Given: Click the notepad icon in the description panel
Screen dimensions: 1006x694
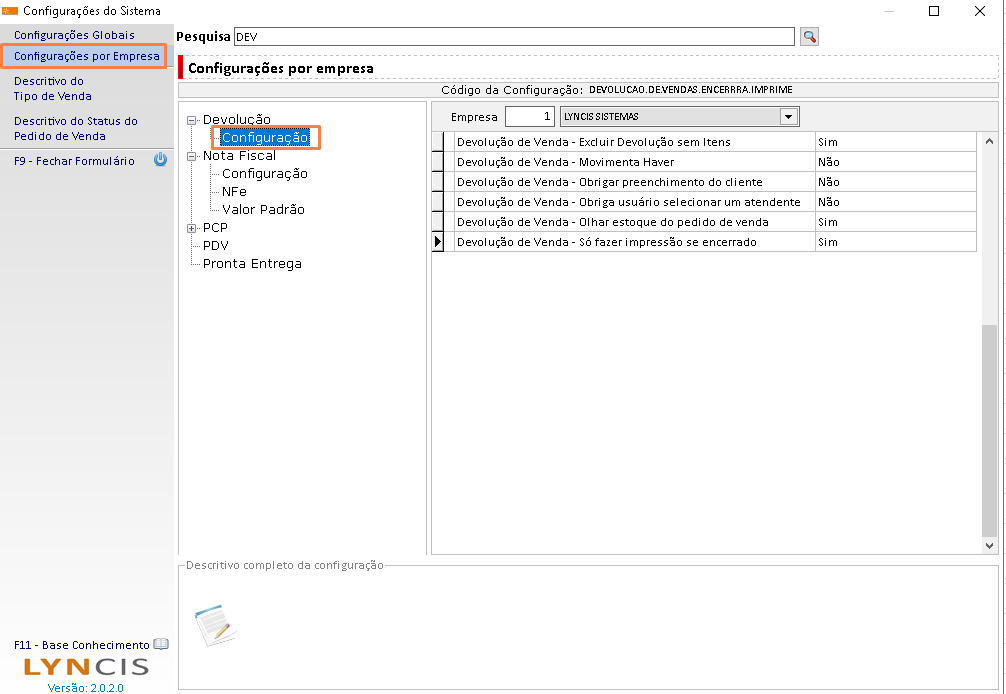Looking at the screenshot, I should pos(214,625).
